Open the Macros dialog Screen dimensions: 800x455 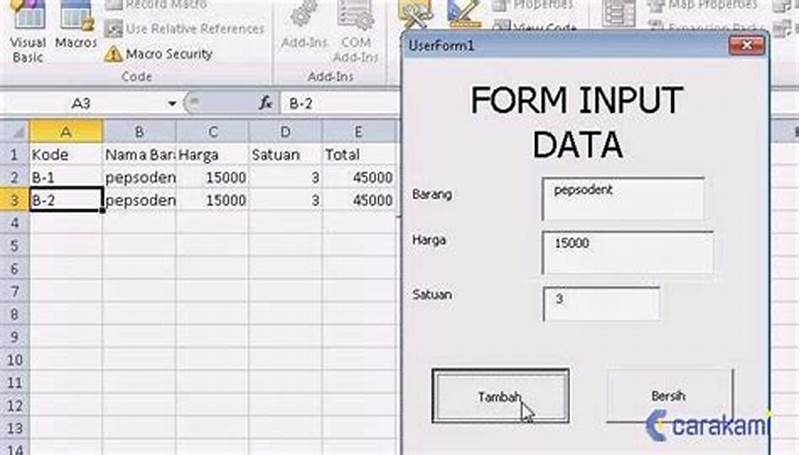[x=76, y=26]
